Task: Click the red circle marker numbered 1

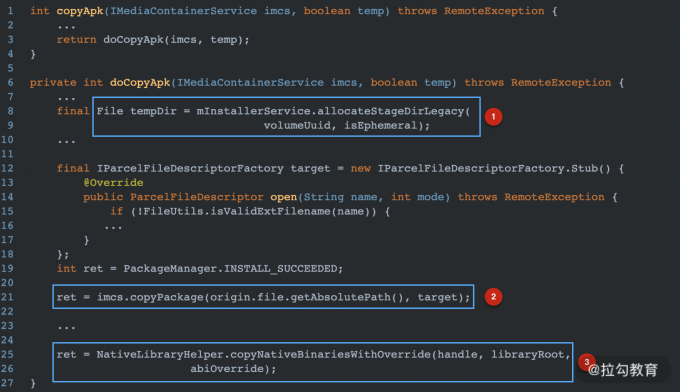Action: pyautogui.click(x=494, y=117)
